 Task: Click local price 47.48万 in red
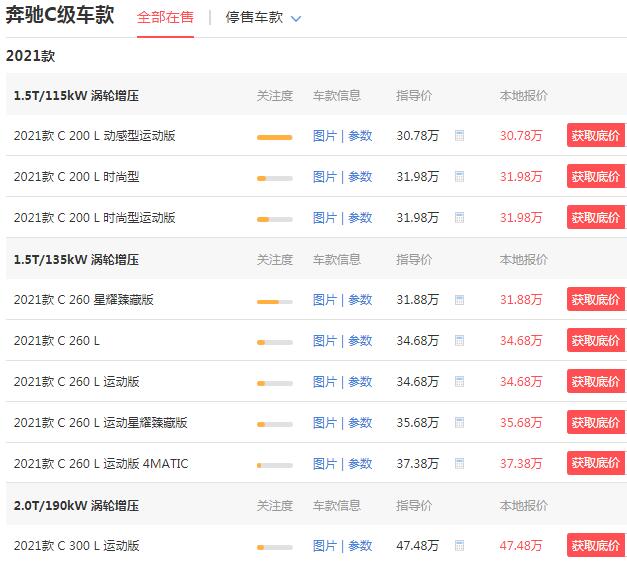pyautogui.click(x=521, y=546)
